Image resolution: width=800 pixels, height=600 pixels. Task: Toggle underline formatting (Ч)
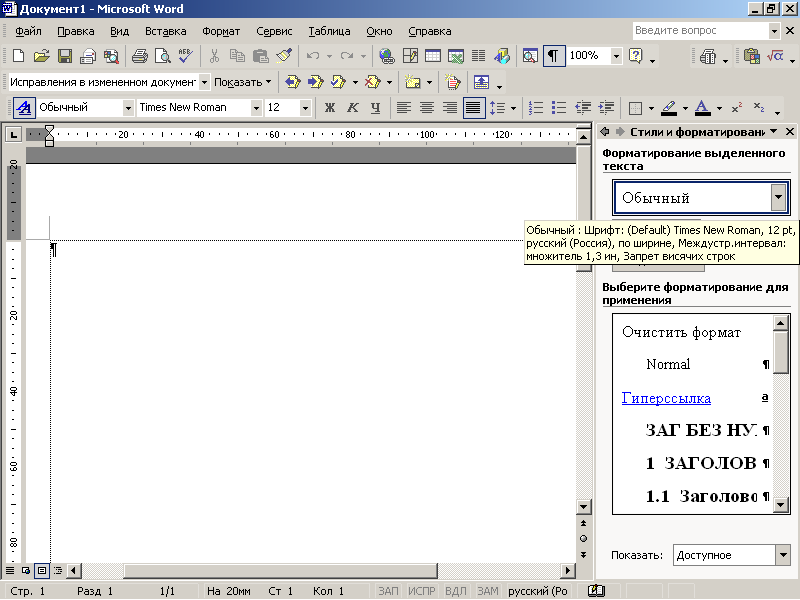tap(376, 108)
